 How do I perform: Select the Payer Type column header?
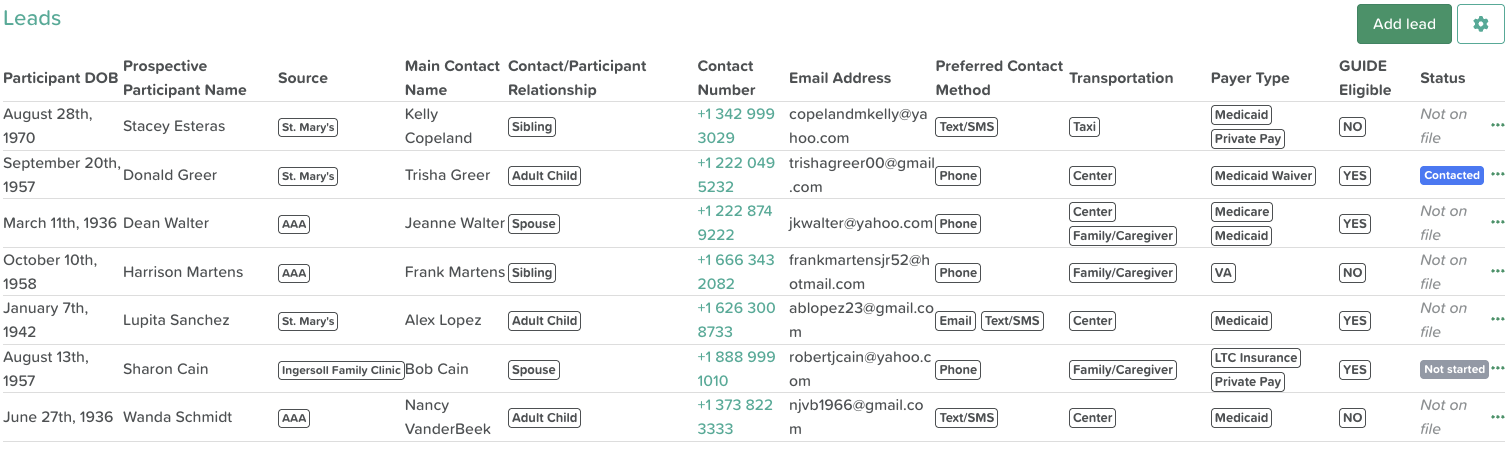[1250, 78]
